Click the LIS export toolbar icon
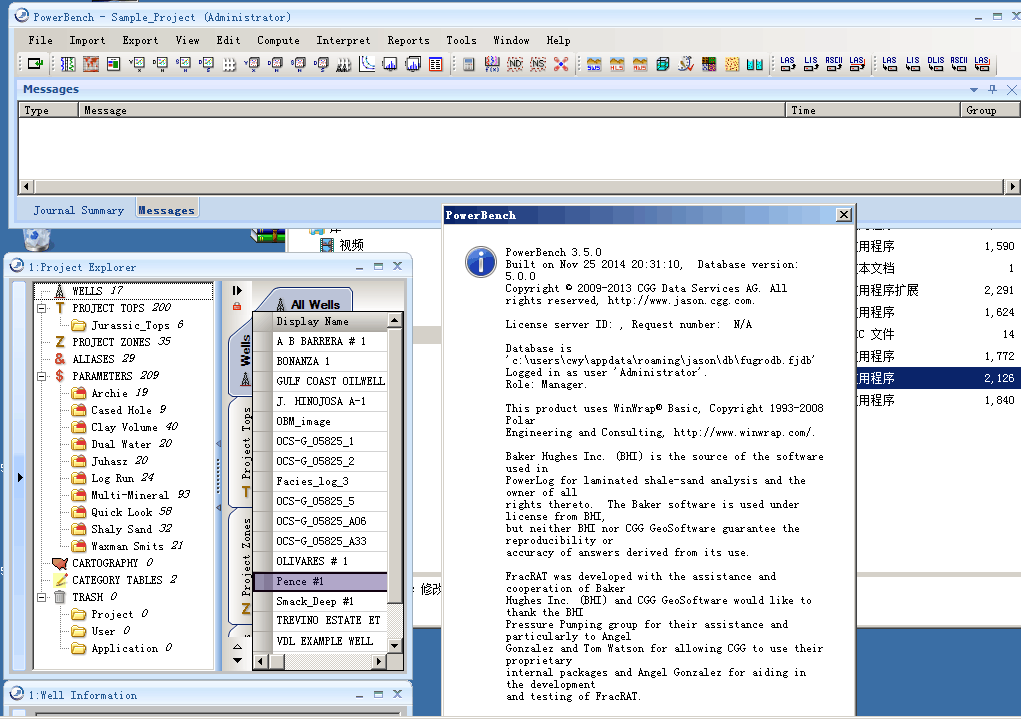The height and width of the screenshot is (719, 1021). [811, 63]
